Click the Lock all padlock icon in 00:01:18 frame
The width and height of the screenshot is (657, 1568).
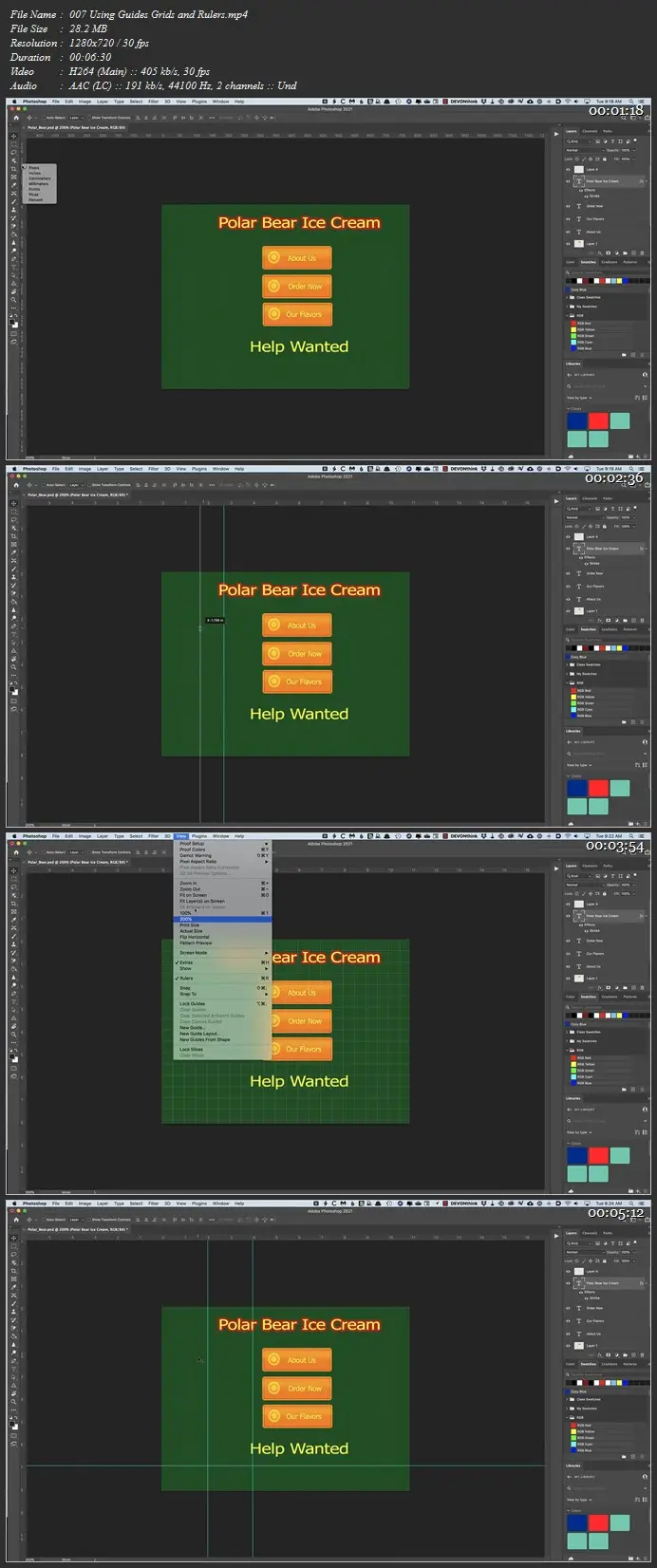pos(605,159)
